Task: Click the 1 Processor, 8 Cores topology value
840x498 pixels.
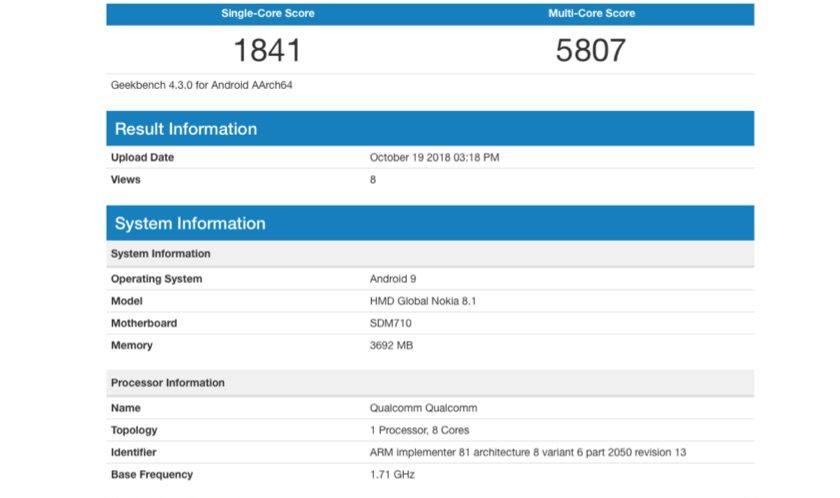Action: click(421, 430)
